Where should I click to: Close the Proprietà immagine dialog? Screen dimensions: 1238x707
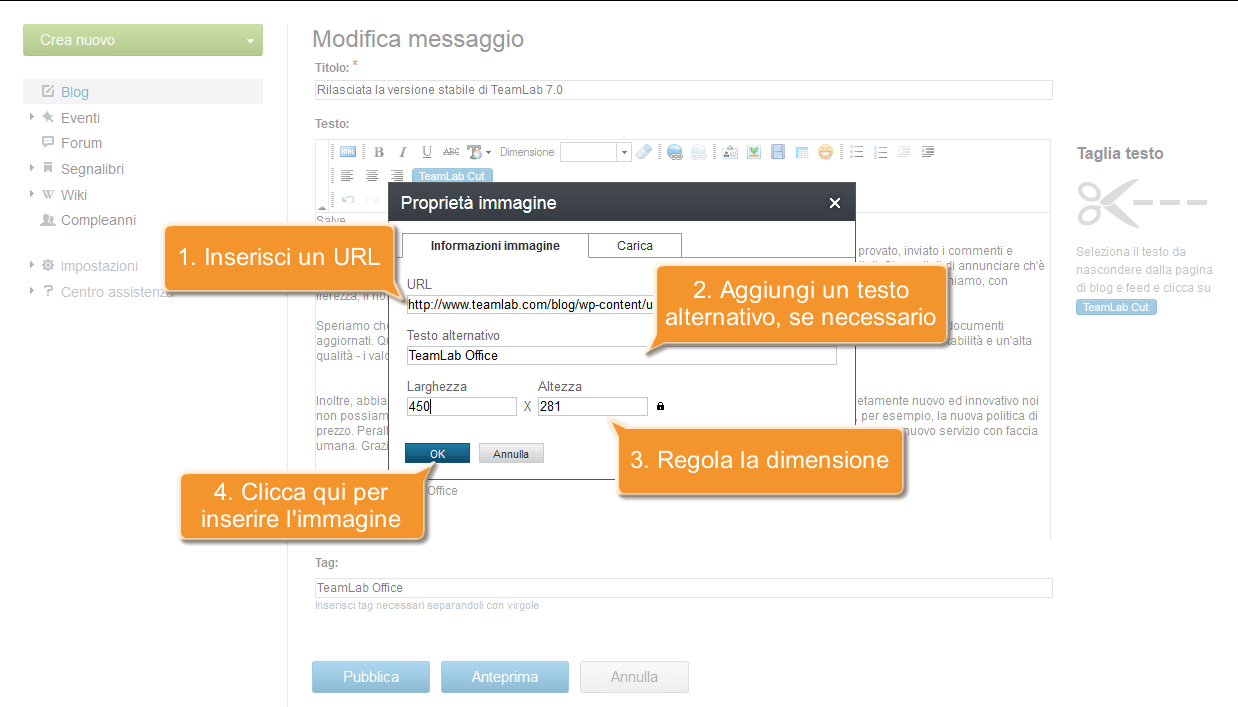pos(835,203)
